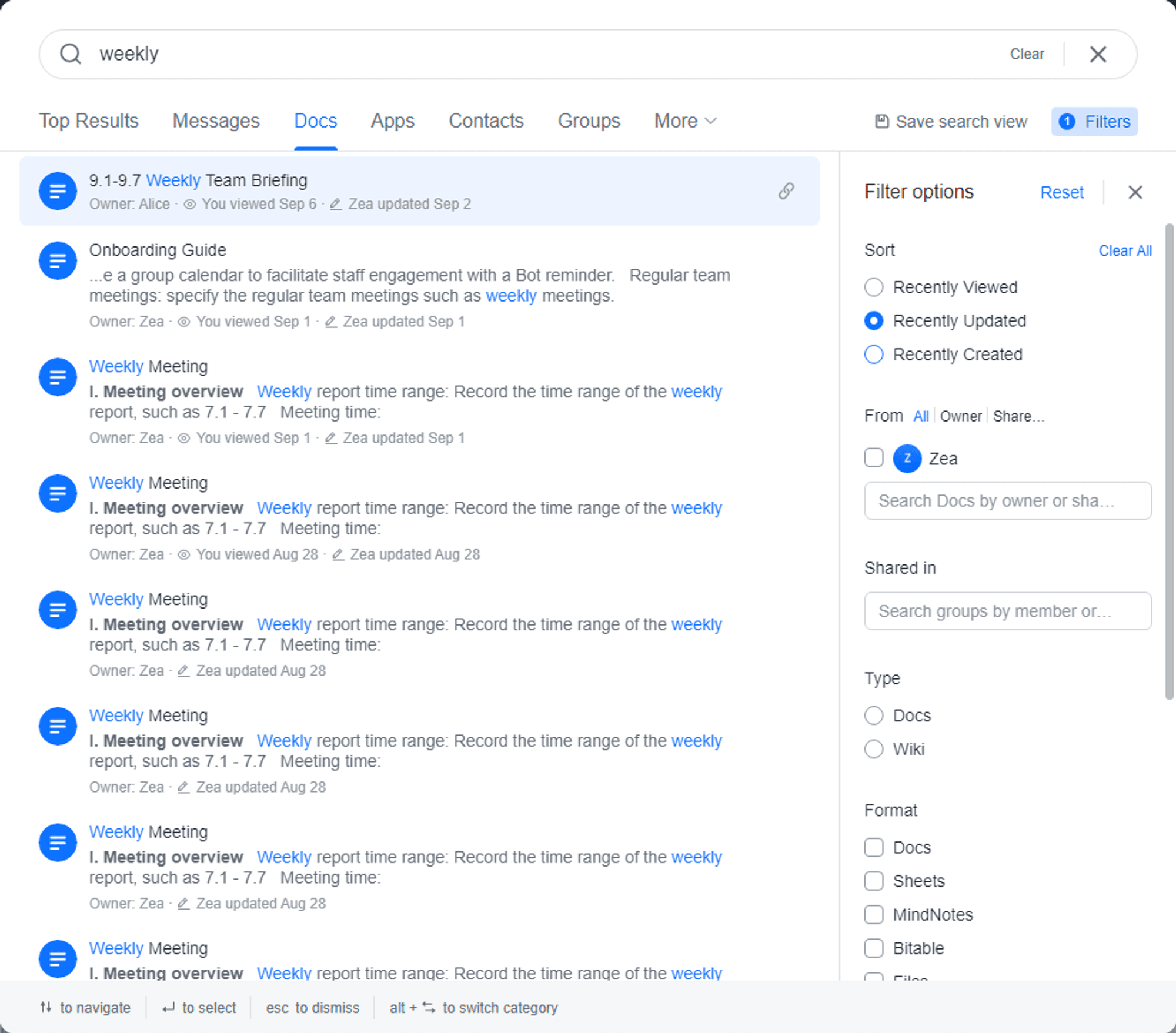Check the Zea owner checkbox

[873, 458]
